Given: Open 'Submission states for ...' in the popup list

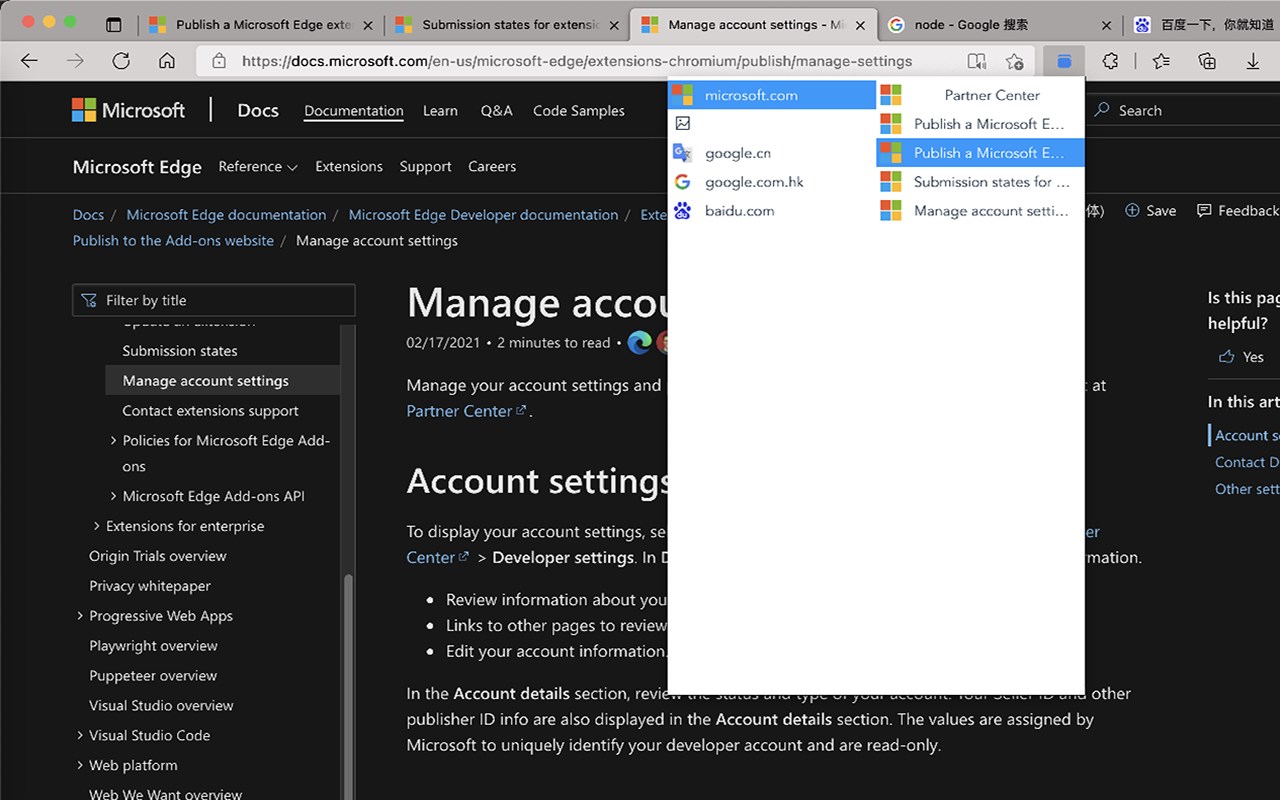Looking at the screenshot, I should coord(980,182).
